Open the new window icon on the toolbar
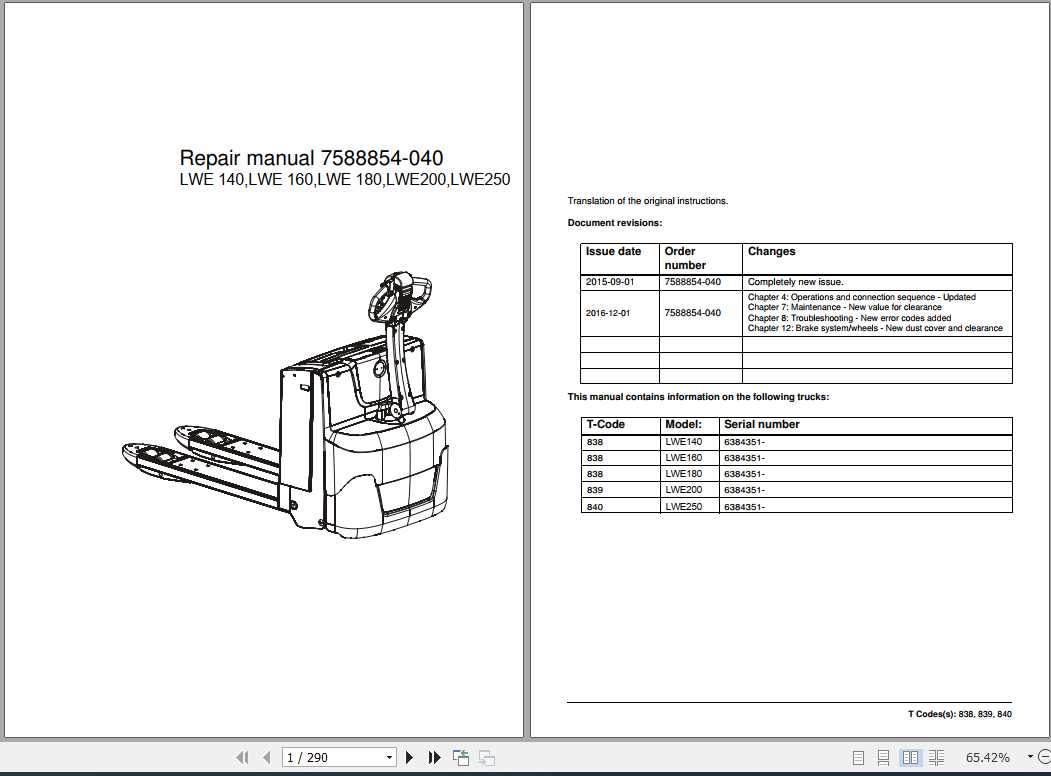The image size is (1051, 776). click(x=460, y=757)
